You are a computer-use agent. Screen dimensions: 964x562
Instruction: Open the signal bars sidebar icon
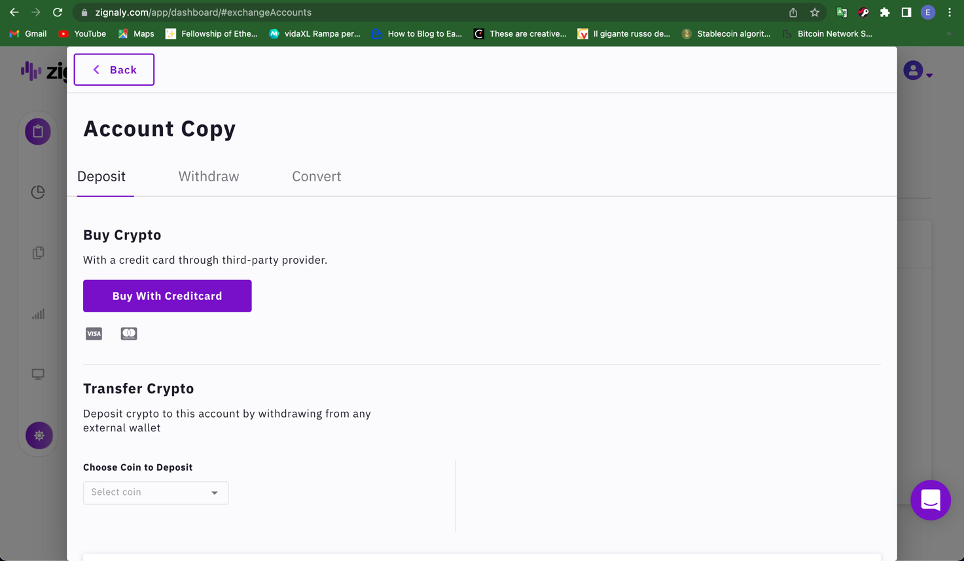(38, 314)
